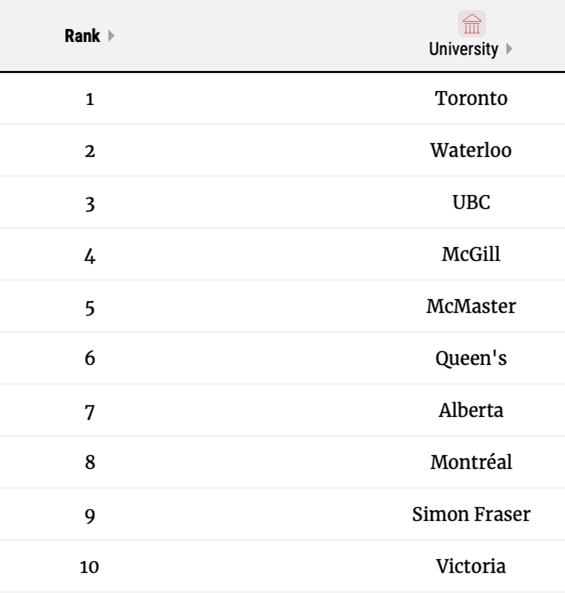Select the McGill university entry

[x=471, y=254]
